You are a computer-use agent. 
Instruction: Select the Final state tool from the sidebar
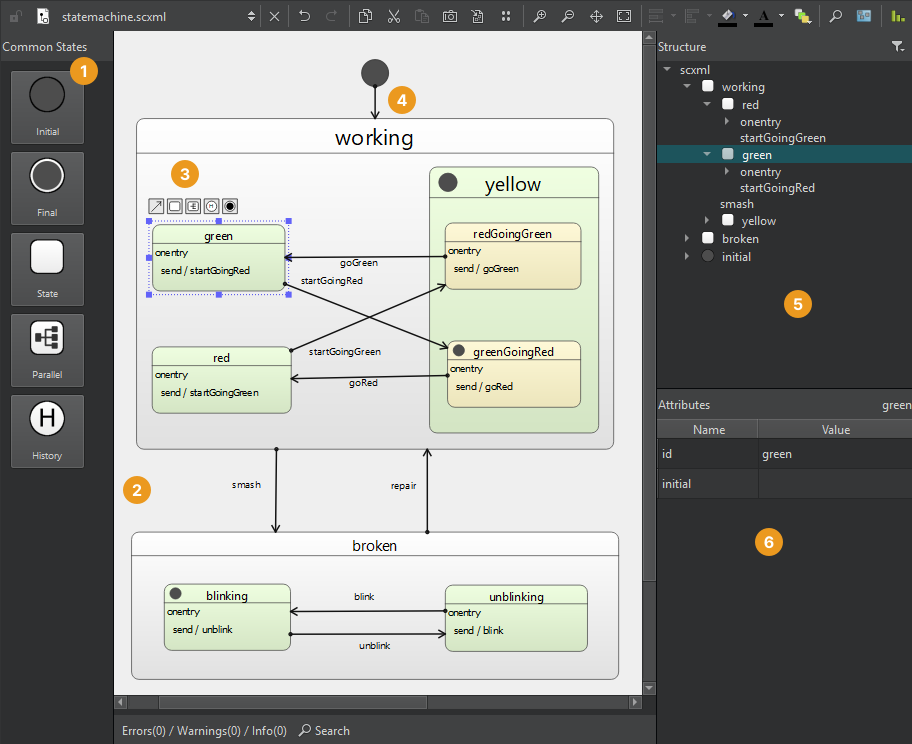pos(47,188)
